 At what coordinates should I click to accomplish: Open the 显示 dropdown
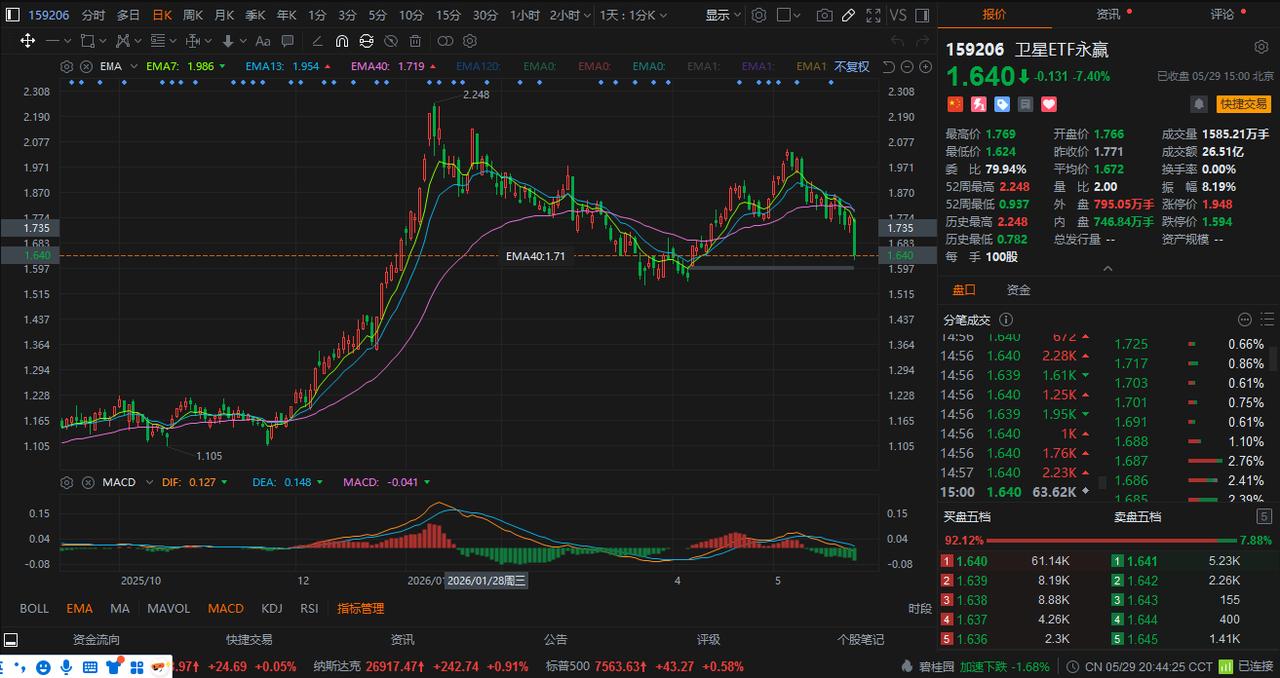click(x=722, y=15)
